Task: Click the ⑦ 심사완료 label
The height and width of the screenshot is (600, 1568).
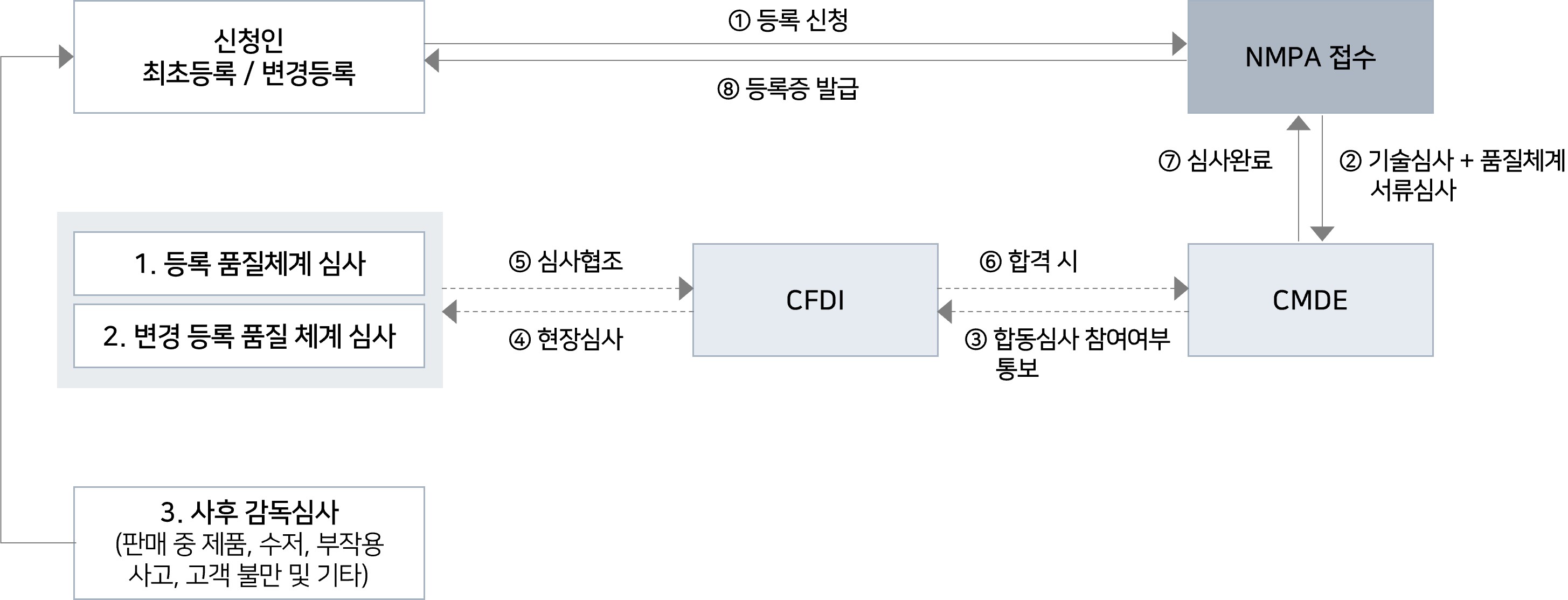Action: click(1215, 161)
